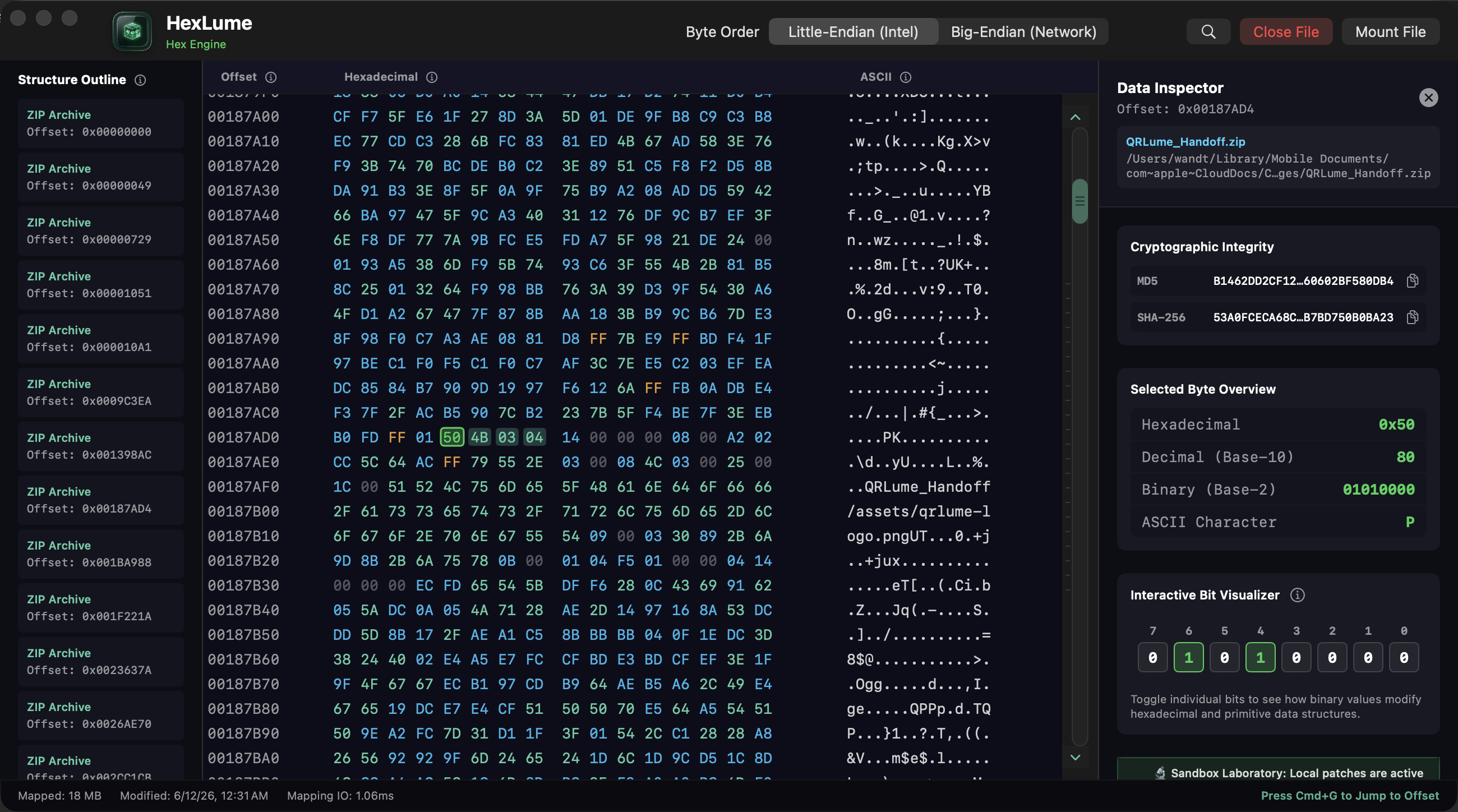Screen dimensions: 1458x812
Task: Click the Decimal (Base-10) value 80
Action: coord(1405,457)
